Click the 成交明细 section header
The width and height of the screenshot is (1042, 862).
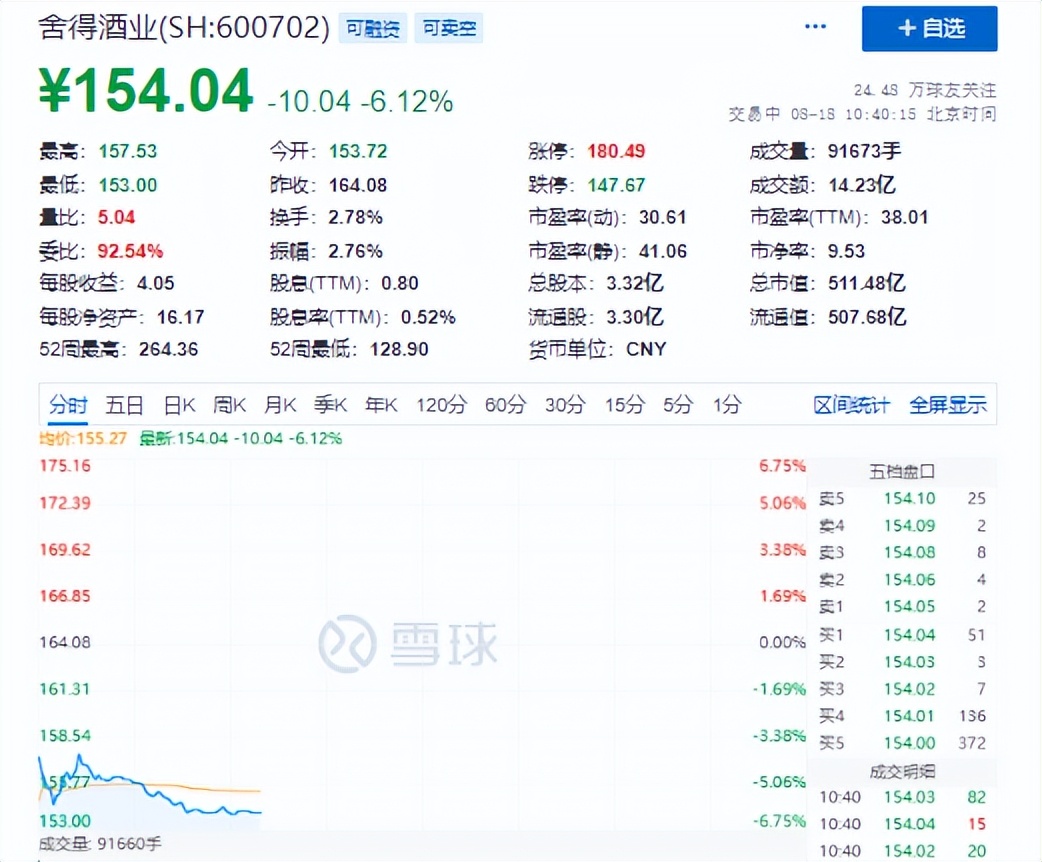(902, 772)
